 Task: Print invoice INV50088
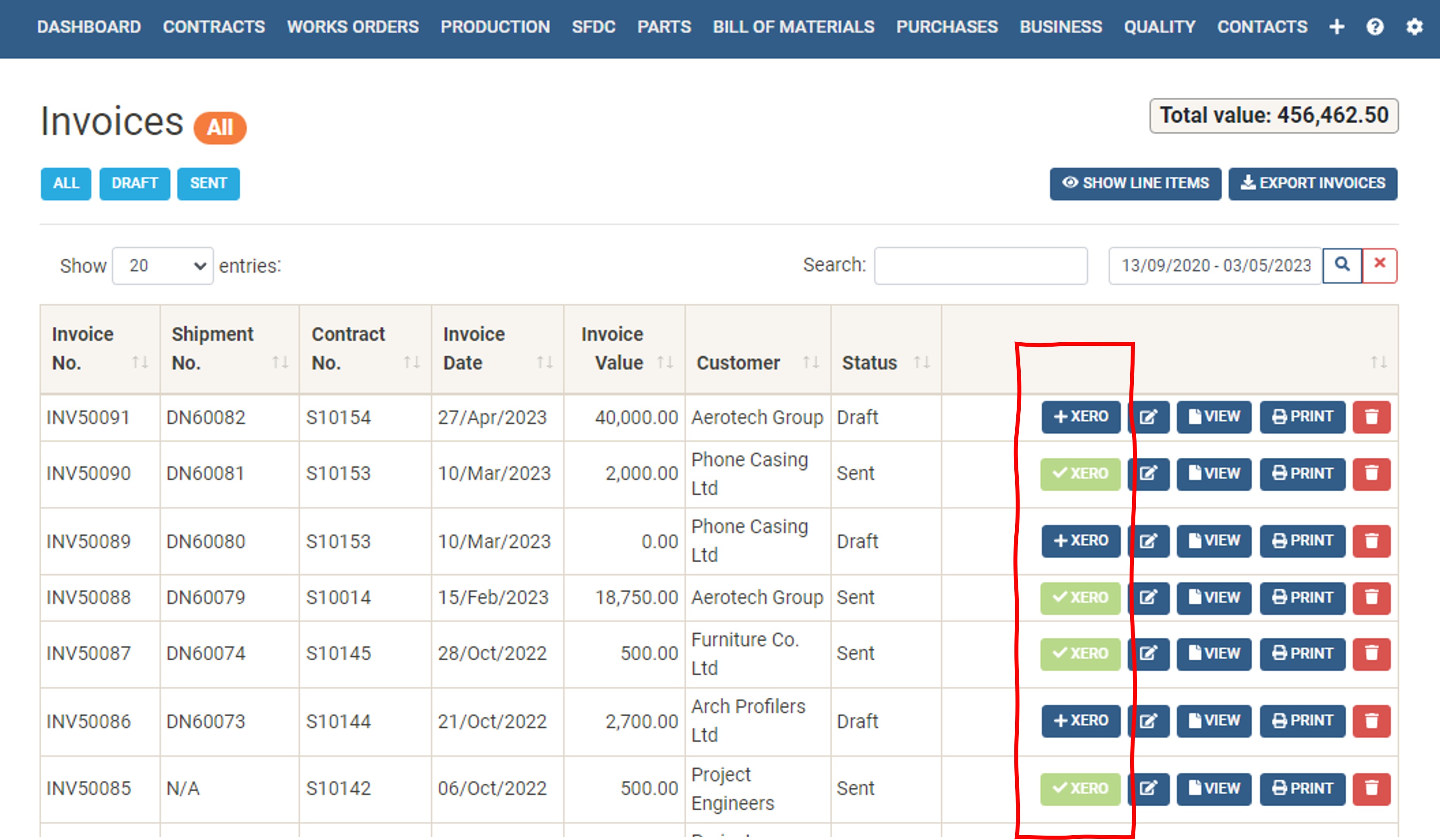[x=1302, y=598]
